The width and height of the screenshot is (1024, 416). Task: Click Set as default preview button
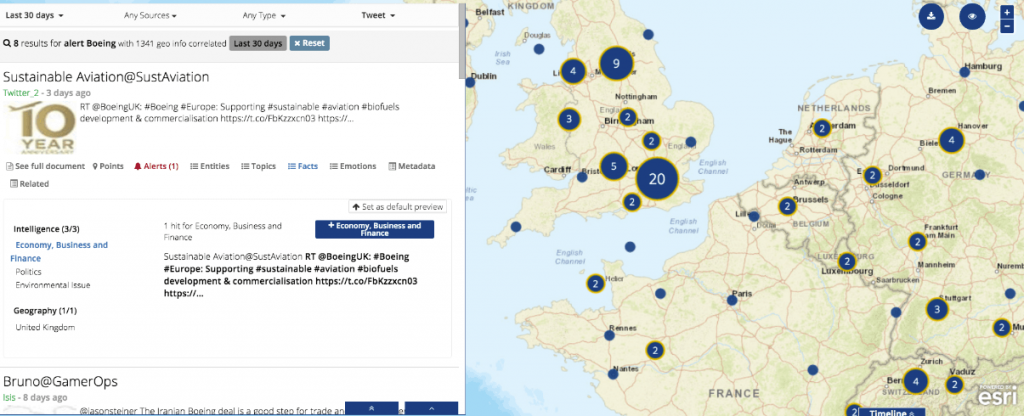(398, 207)
